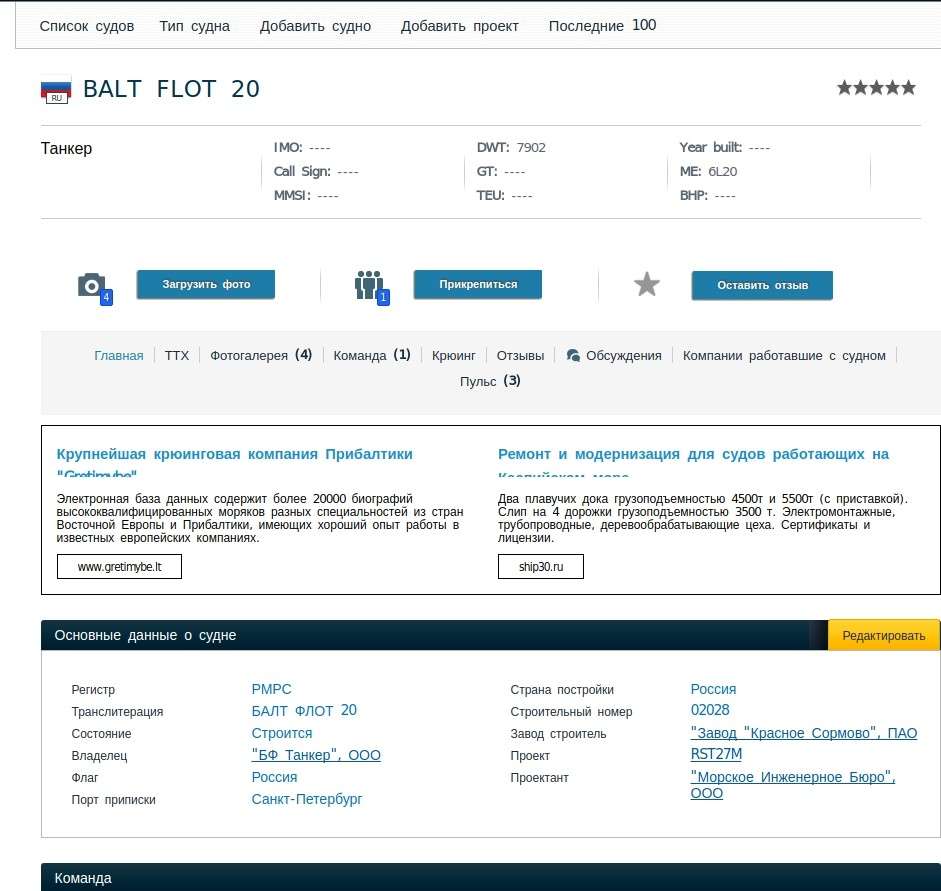Select Добавить проект in the top menu
The width and height of the screenshot is (941, 891).
point(460,26)
